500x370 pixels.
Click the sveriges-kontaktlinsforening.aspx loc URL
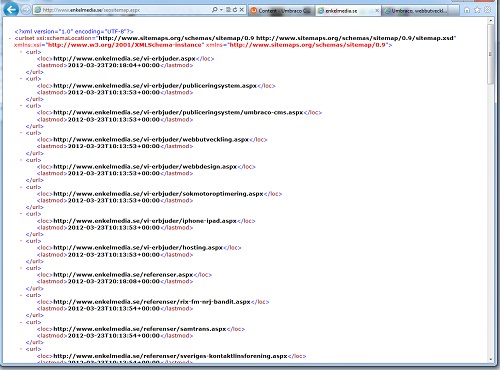click(170, 356)
